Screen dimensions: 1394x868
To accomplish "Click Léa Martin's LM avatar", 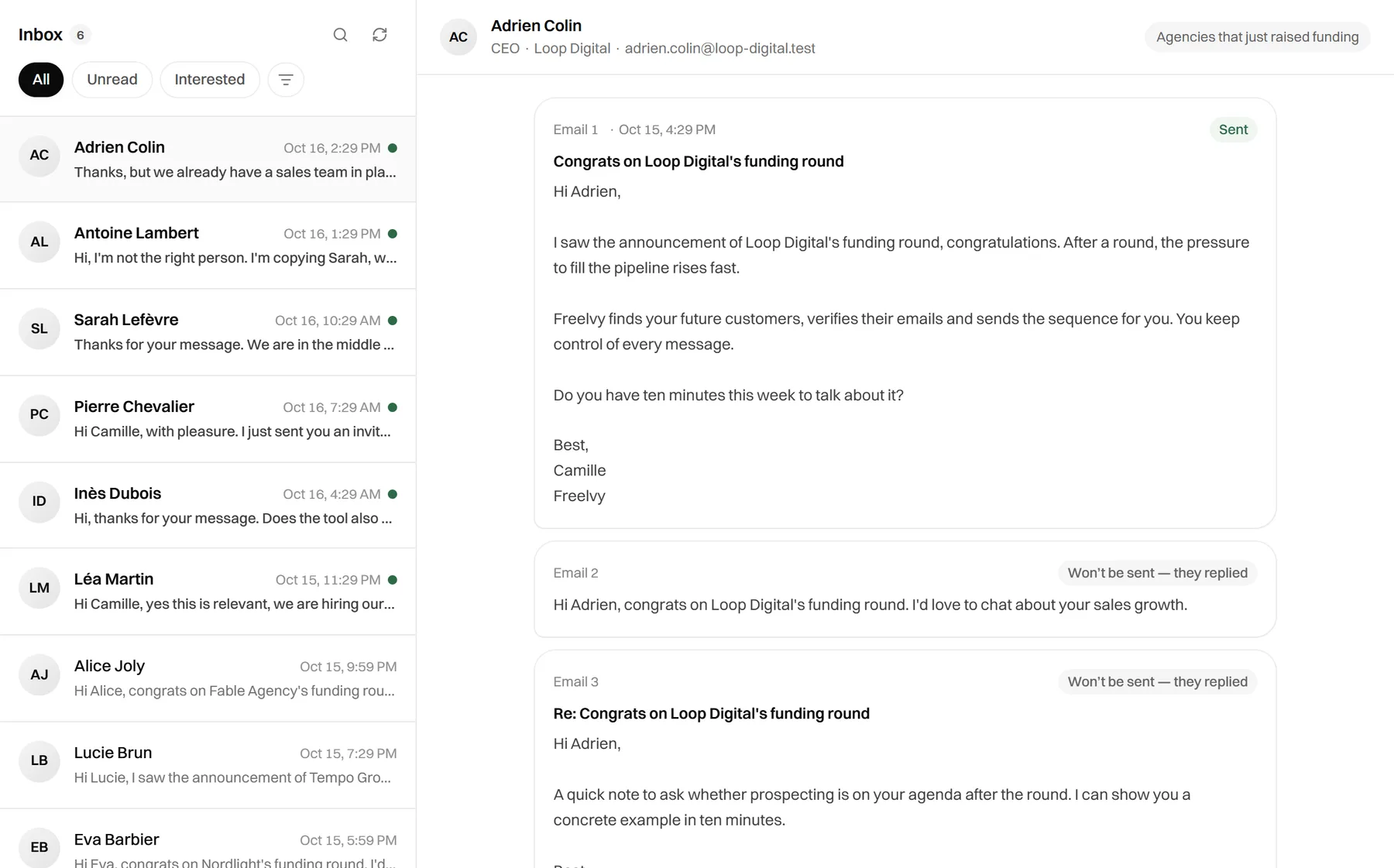I will [x=39, y=588].
